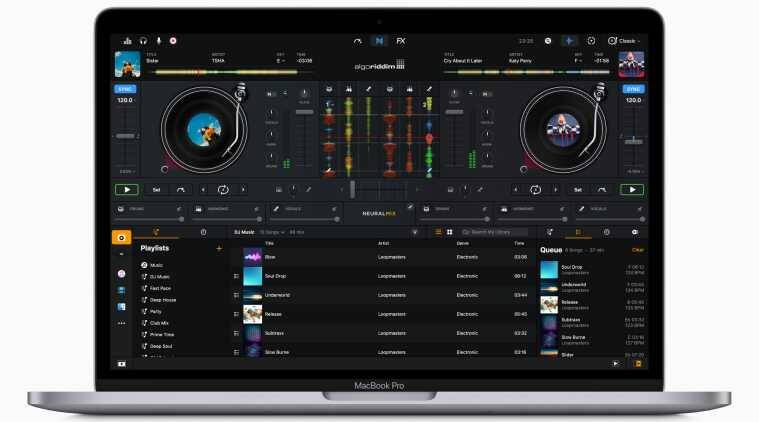Viewport: 759px width, 422px height.
Task: Enable the microphone input icon
Action: pyautogui.click(x=158, y=41)
